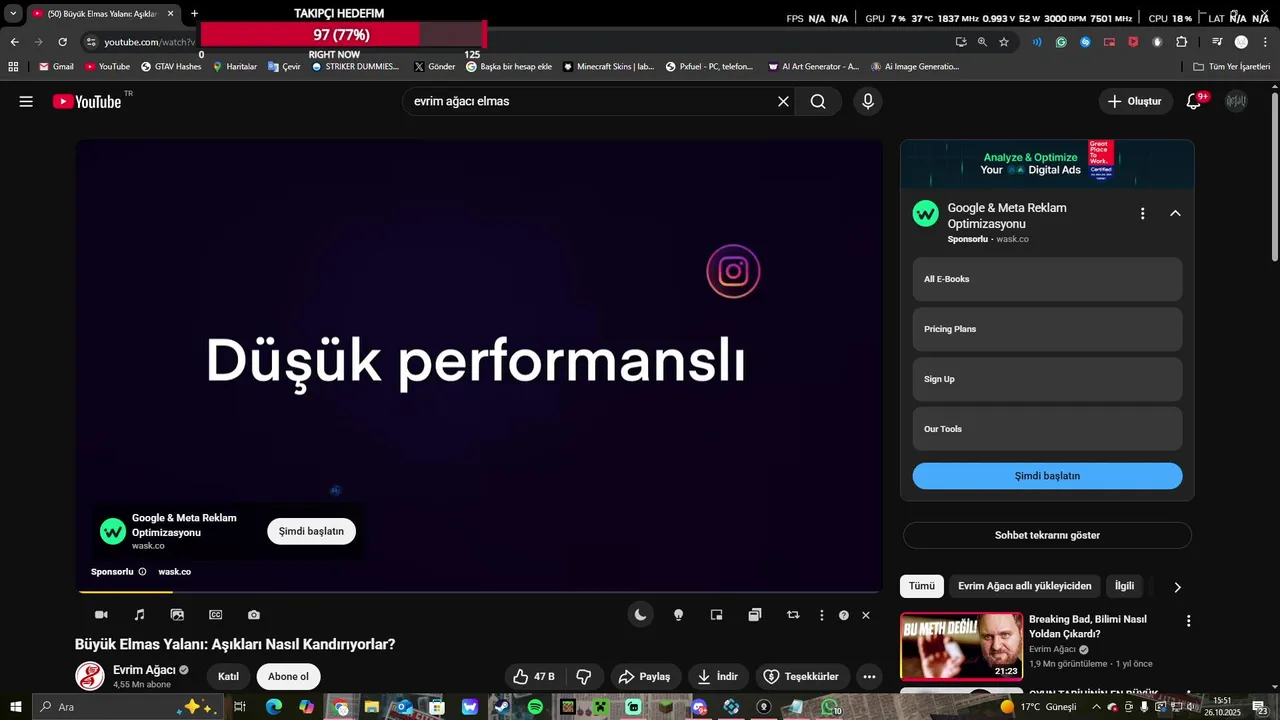Close the player extension toolbar
Screen dimensions: 1280x720
point(866,615)
